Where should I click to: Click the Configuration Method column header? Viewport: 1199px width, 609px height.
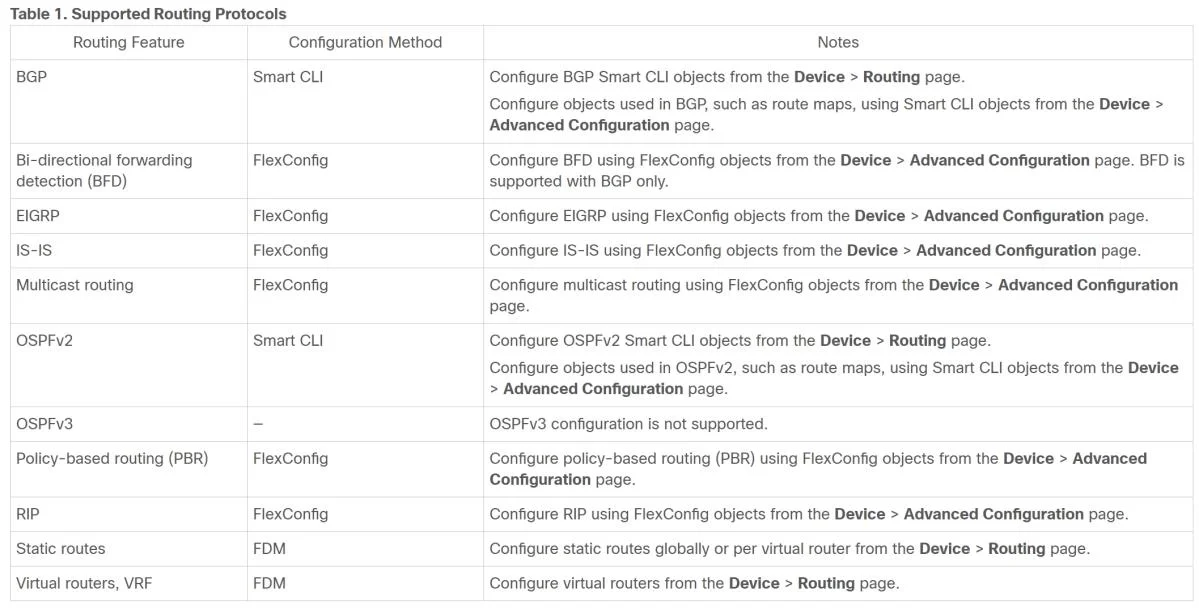[x=365, y=43]
